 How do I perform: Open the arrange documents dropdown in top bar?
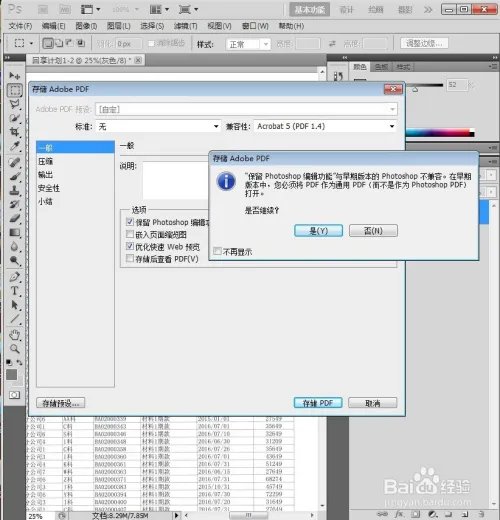pos(159,9)
